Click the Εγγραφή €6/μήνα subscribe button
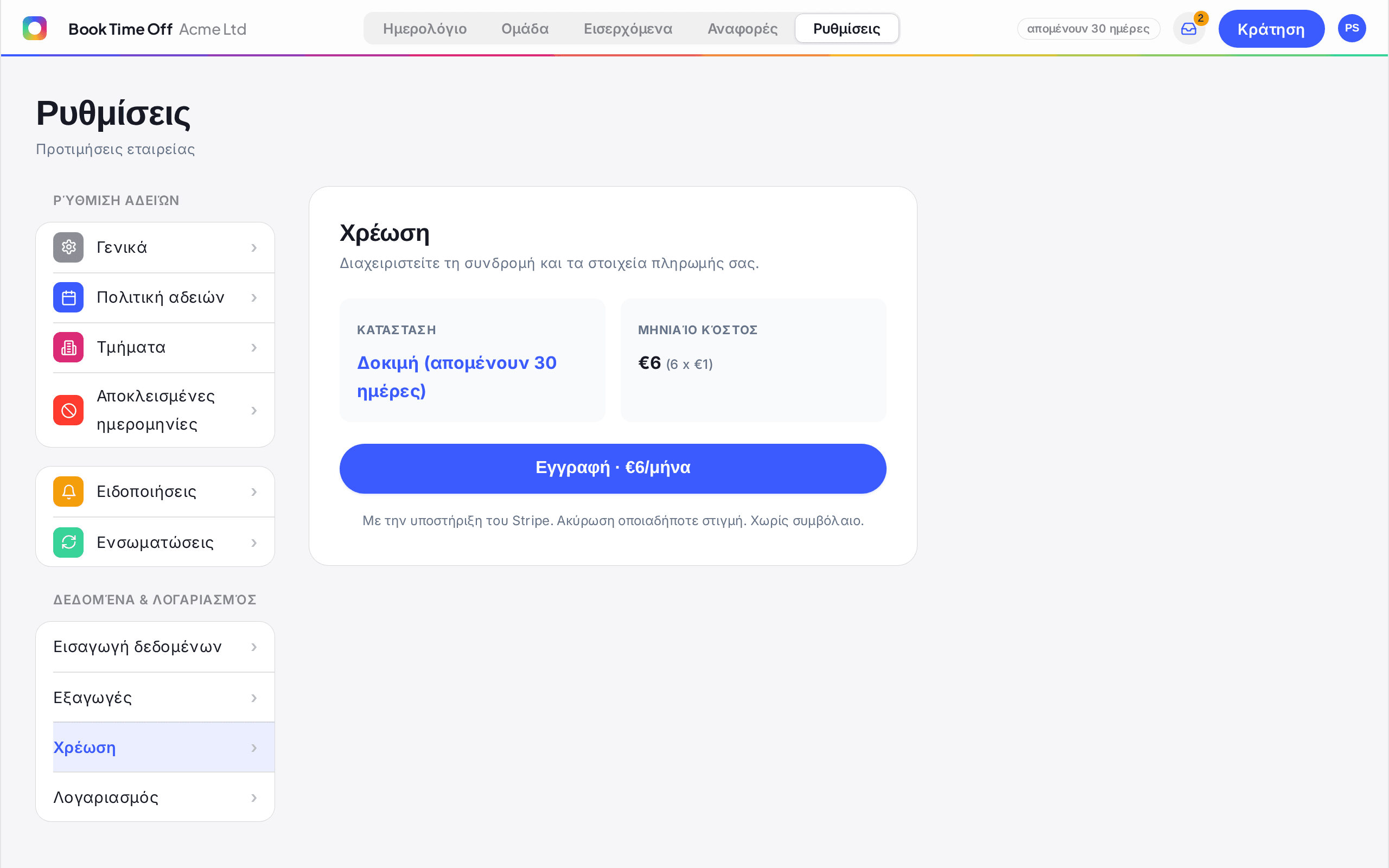Image resolution: width=1389 pixels, height=868 pixels. [x=613, y=468]
